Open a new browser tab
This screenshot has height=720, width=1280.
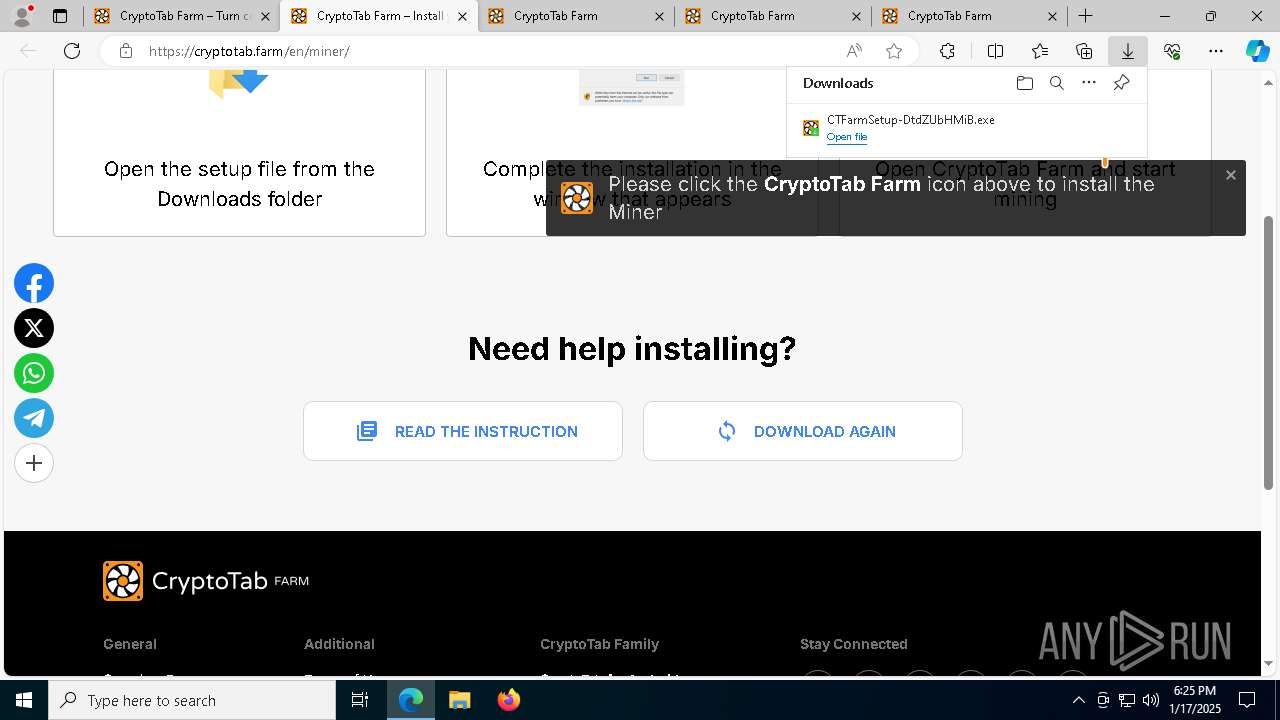1085,16
